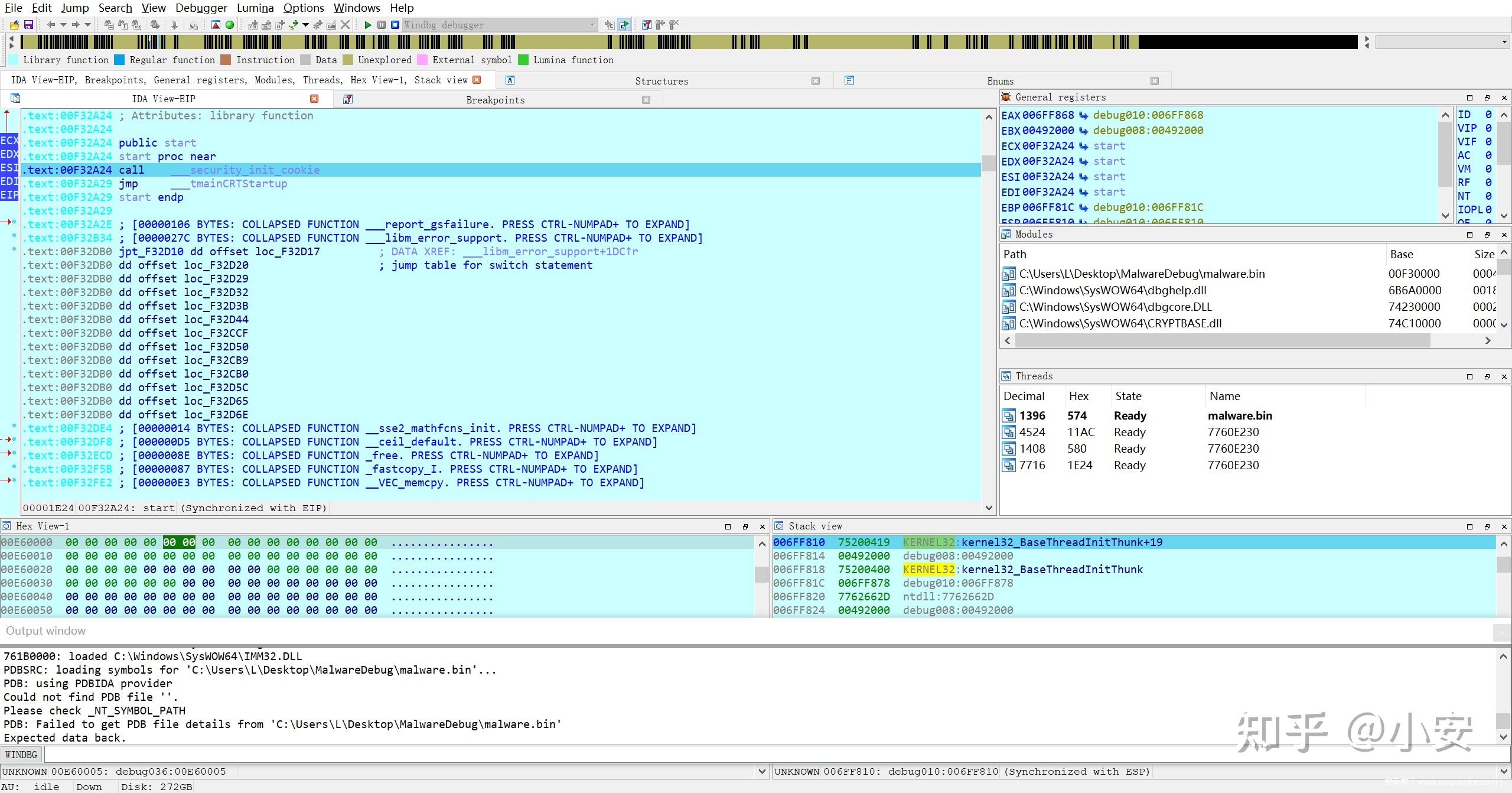Open the Debugger menu
The image size is (1512, 793).
coord(201,8)
